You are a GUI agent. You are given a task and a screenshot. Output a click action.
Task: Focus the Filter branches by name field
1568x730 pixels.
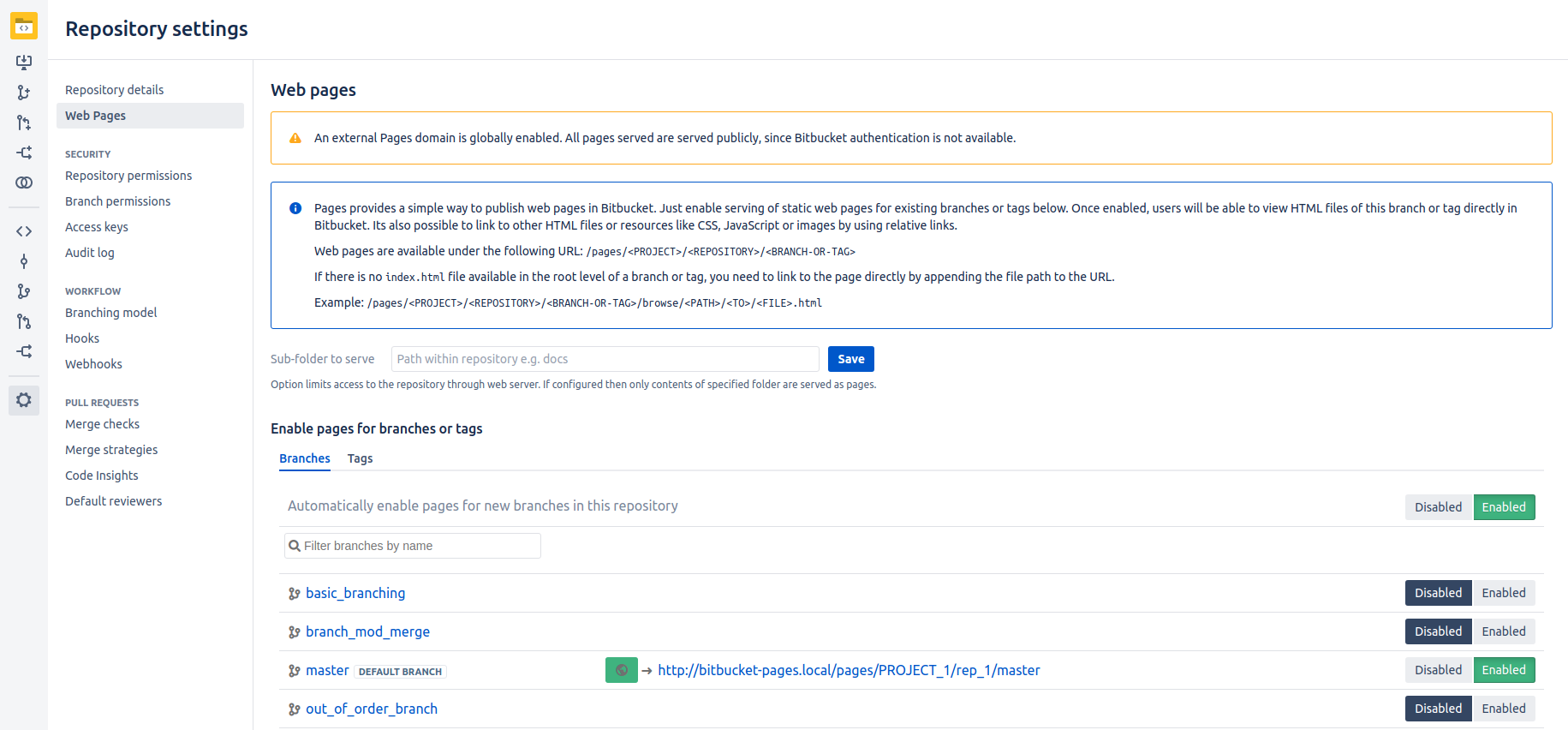pyautogui.click(x=413, y=546)
